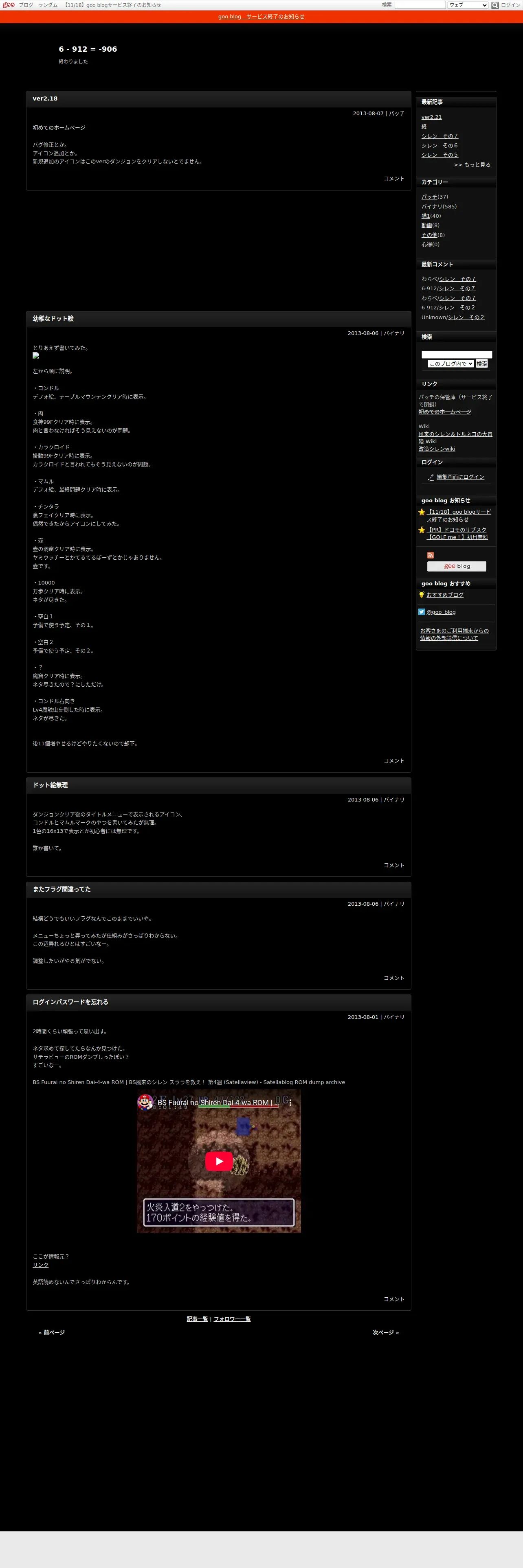Open 初めてのホームページ link in the ver2.18 post
The width and height of the screenshot is (523, 1568).
59,128
